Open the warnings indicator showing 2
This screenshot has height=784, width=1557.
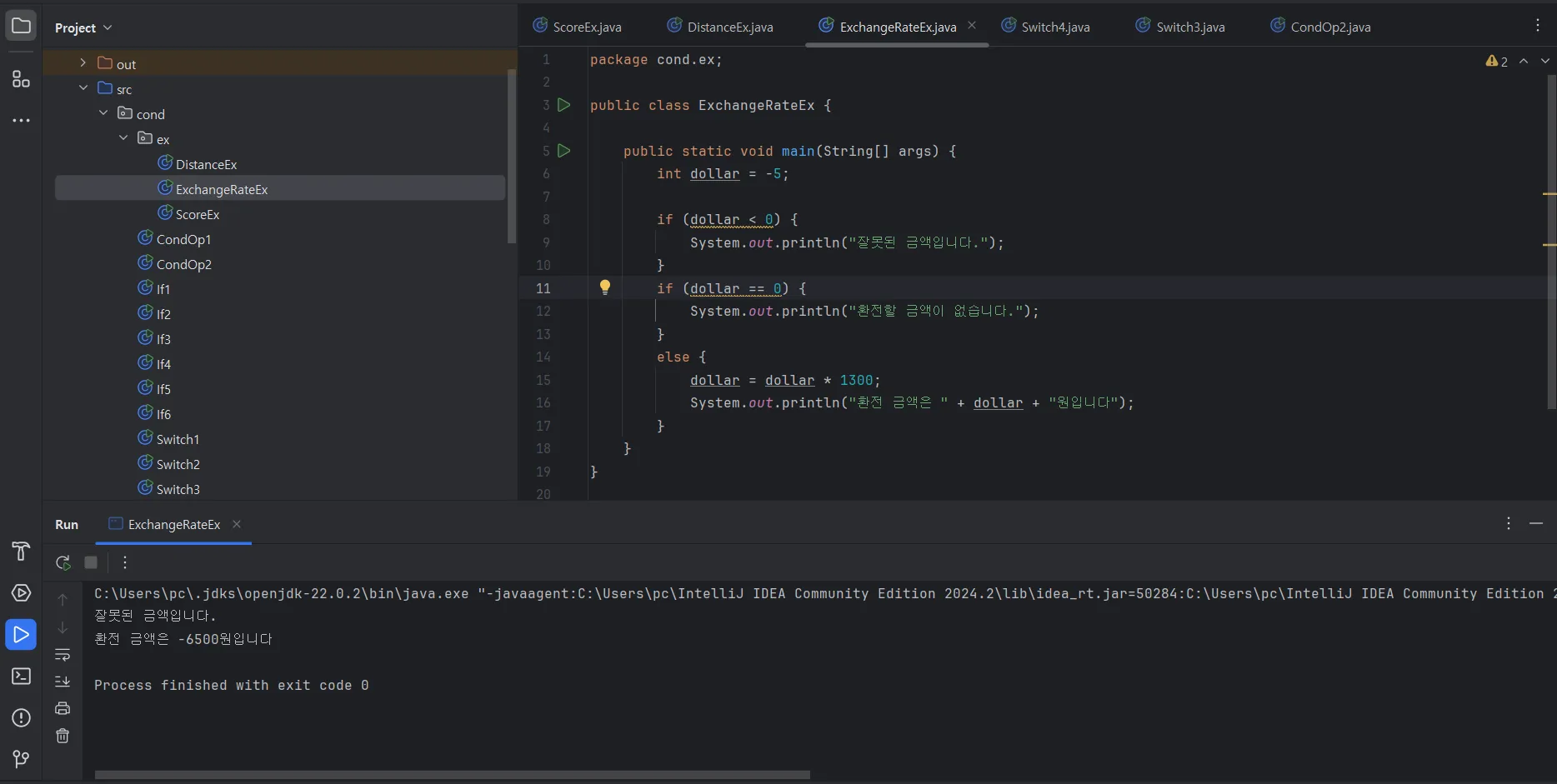(1497, 61)
